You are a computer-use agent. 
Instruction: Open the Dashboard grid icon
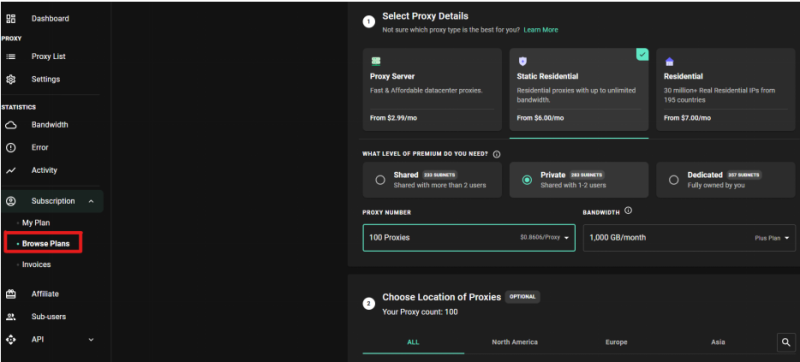coord(11,18)
